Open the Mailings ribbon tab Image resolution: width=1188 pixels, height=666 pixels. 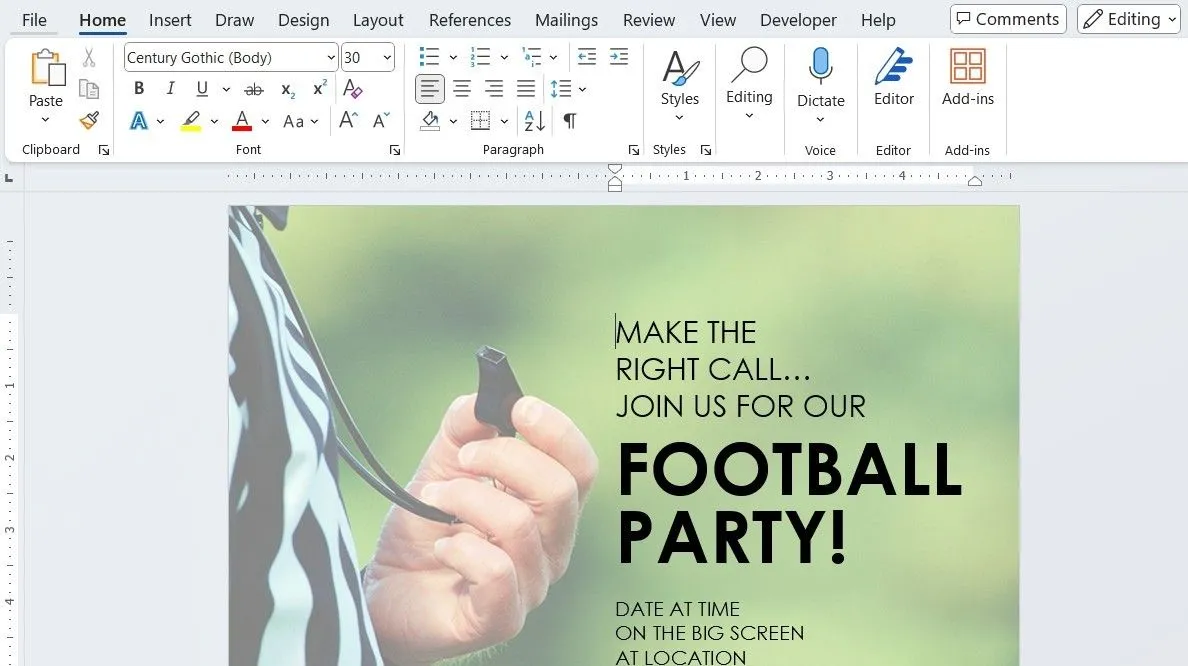click(566, 19)
